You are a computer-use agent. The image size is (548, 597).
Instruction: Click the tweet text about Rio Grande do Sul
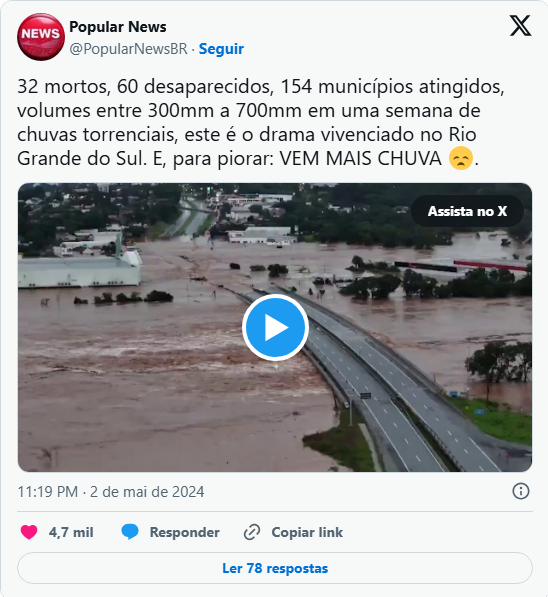[261, 123]
